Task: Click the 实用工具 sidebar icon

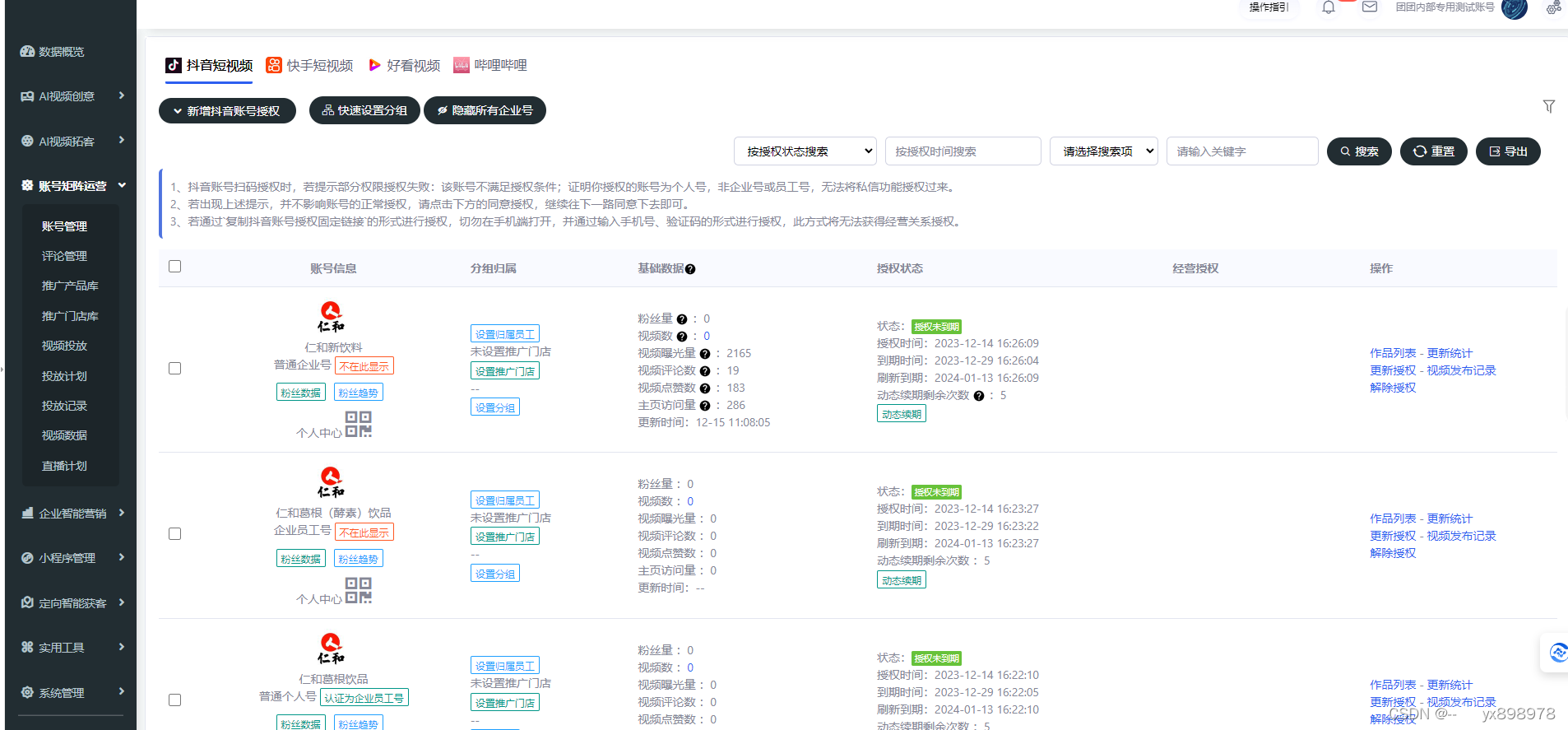Action: [27, 647]
